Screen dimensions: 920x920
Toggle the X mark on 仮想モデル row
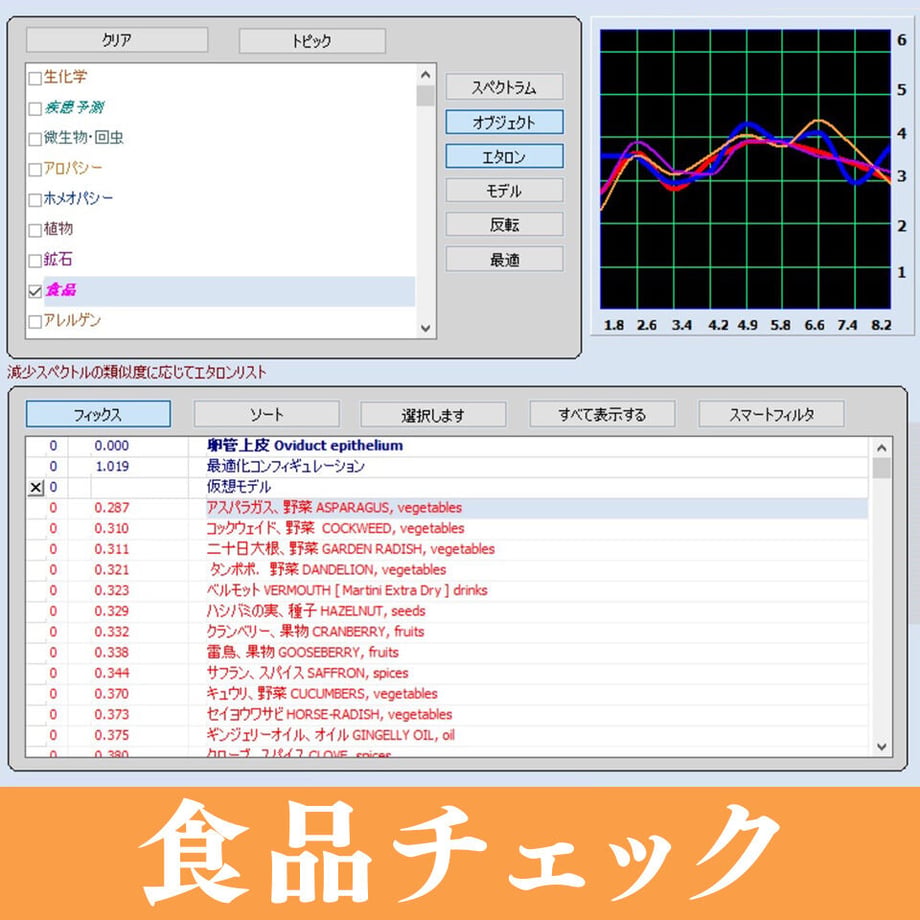click(x=36, y=487)
